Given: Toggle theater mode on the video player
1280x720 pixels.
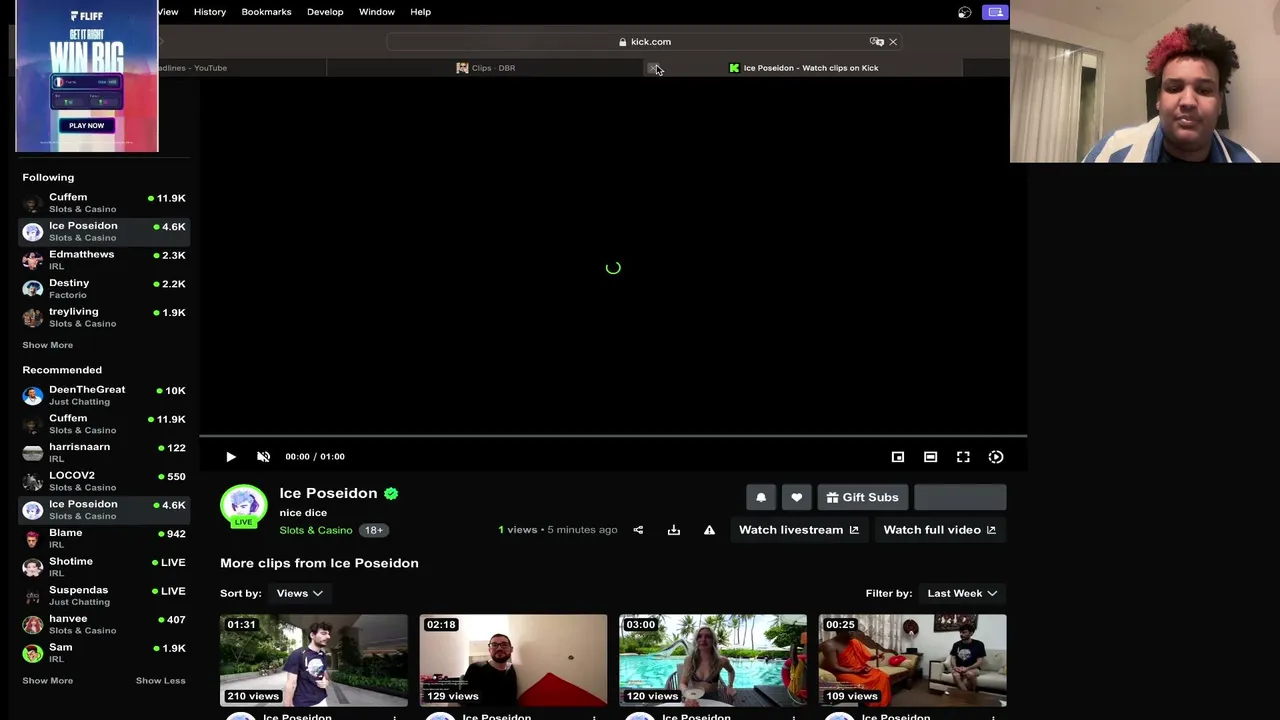Looking at the screenshot, I should pos(930,457).
